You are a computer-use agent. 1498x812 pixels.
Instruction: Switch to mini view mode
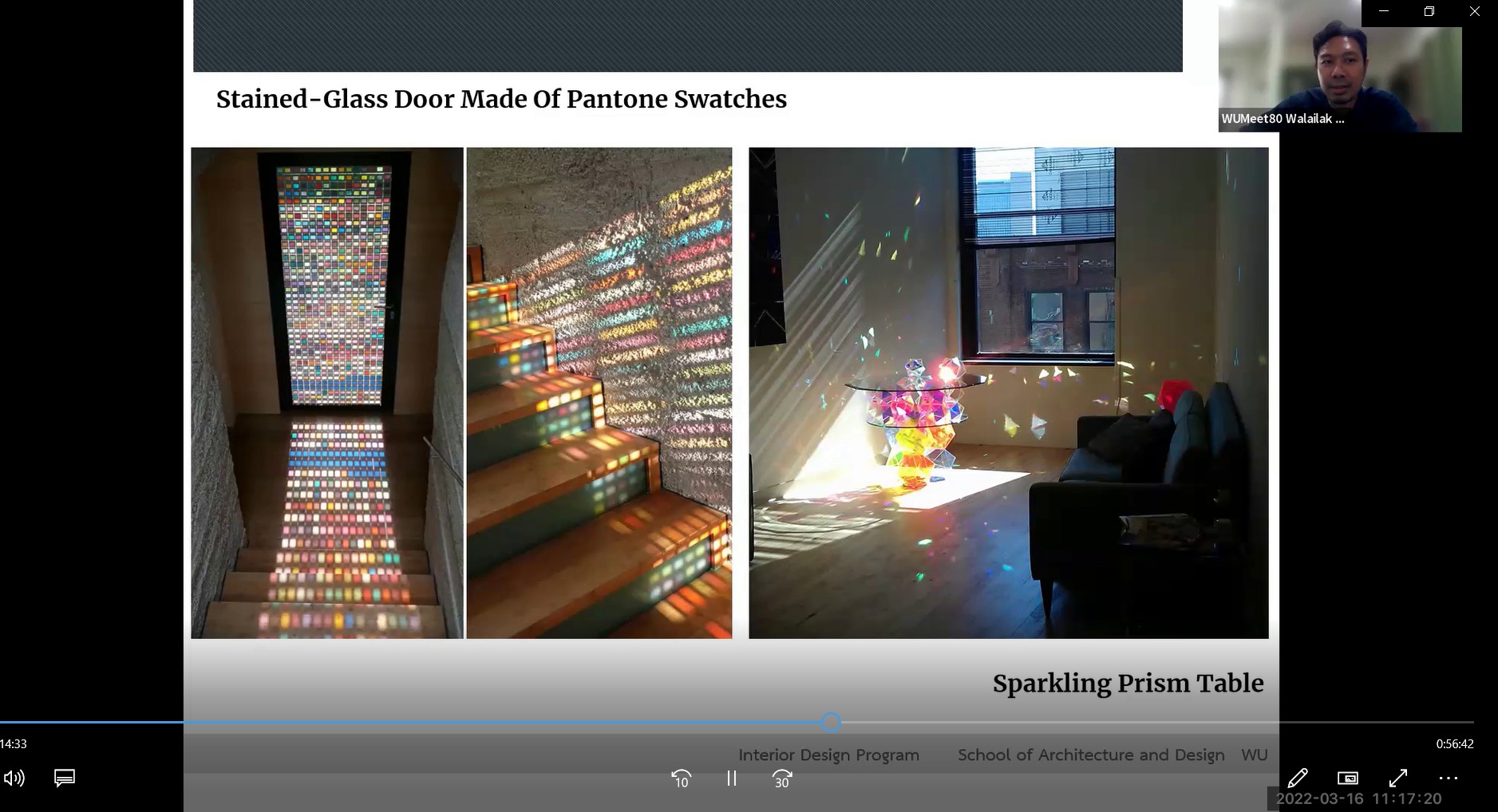click(x=1347, y=778)
